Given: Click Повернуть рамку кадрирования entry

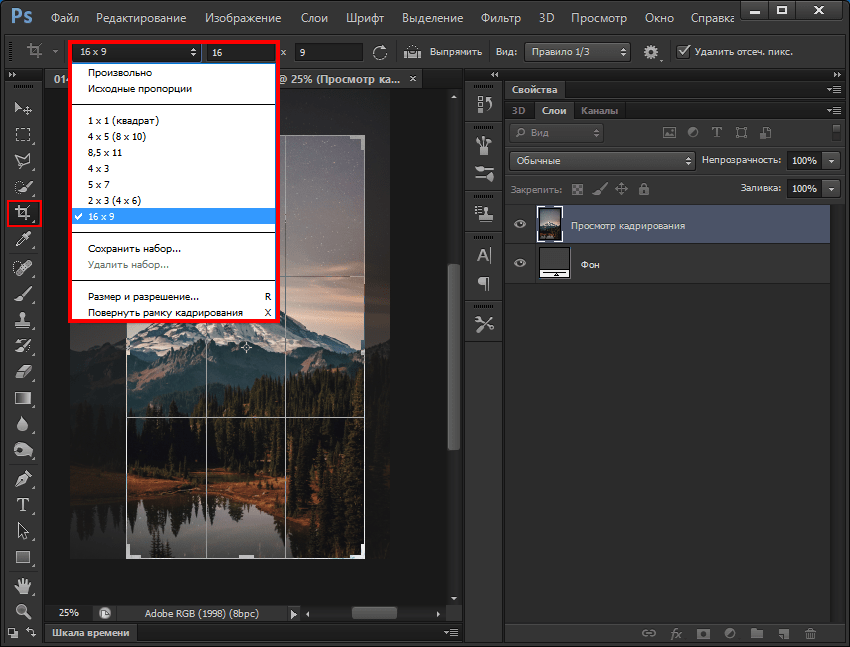Looking at the screenshot, I should point(174,313).
